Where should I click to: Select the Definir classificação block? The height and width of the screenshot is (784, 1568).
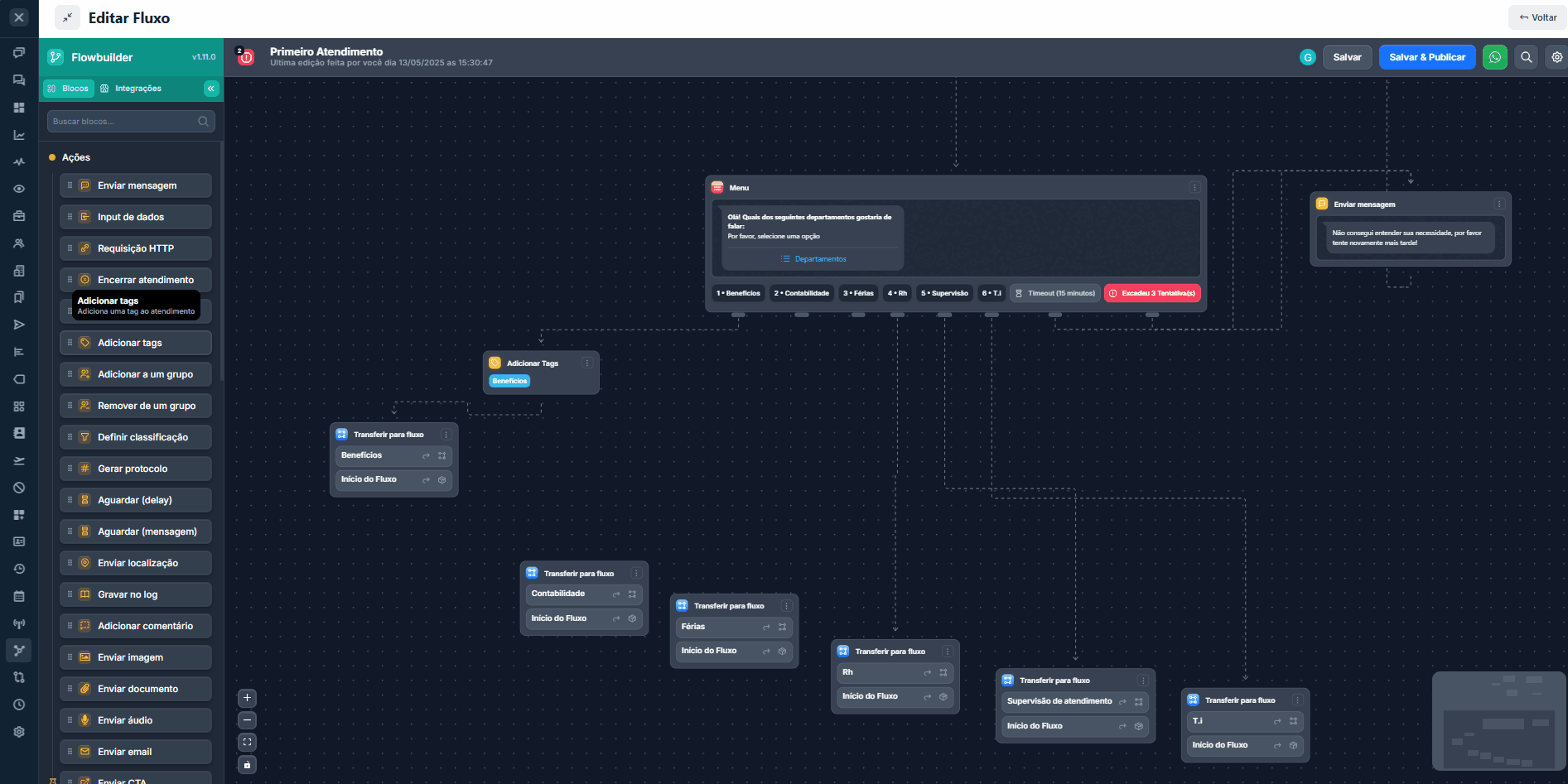pos(136,437)
